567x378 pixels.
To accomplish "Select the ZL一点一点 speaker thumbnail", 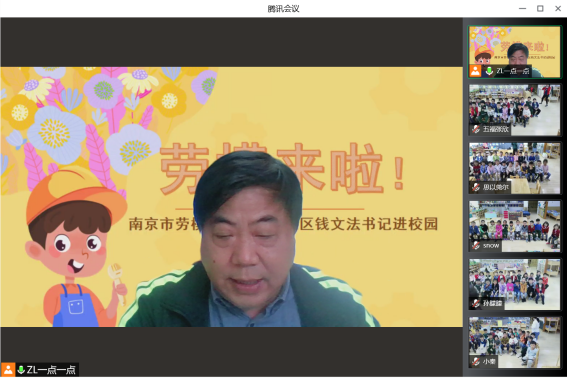I will click(515, 52).
